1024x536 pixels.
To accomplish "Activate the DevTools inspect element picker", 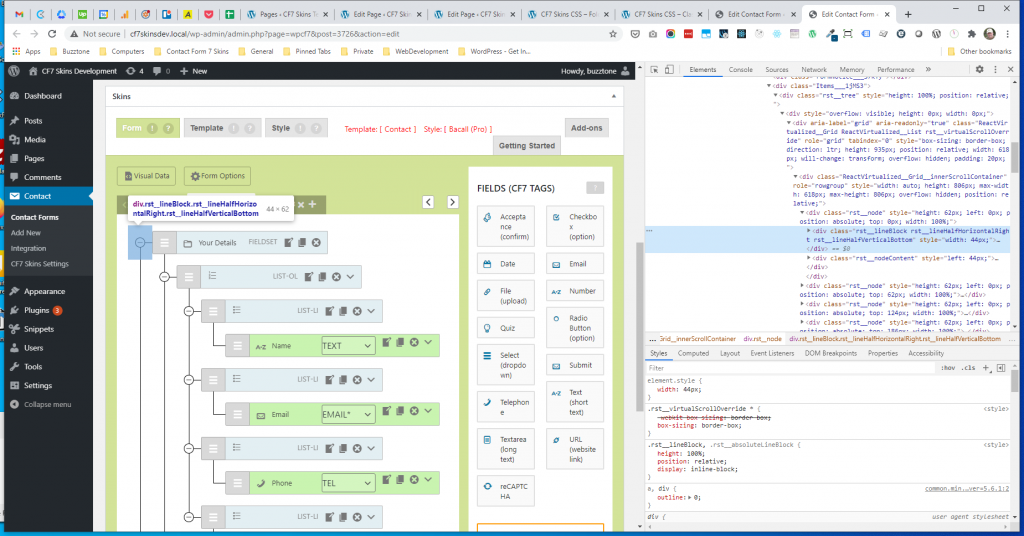I will click(x=654, y=70).
